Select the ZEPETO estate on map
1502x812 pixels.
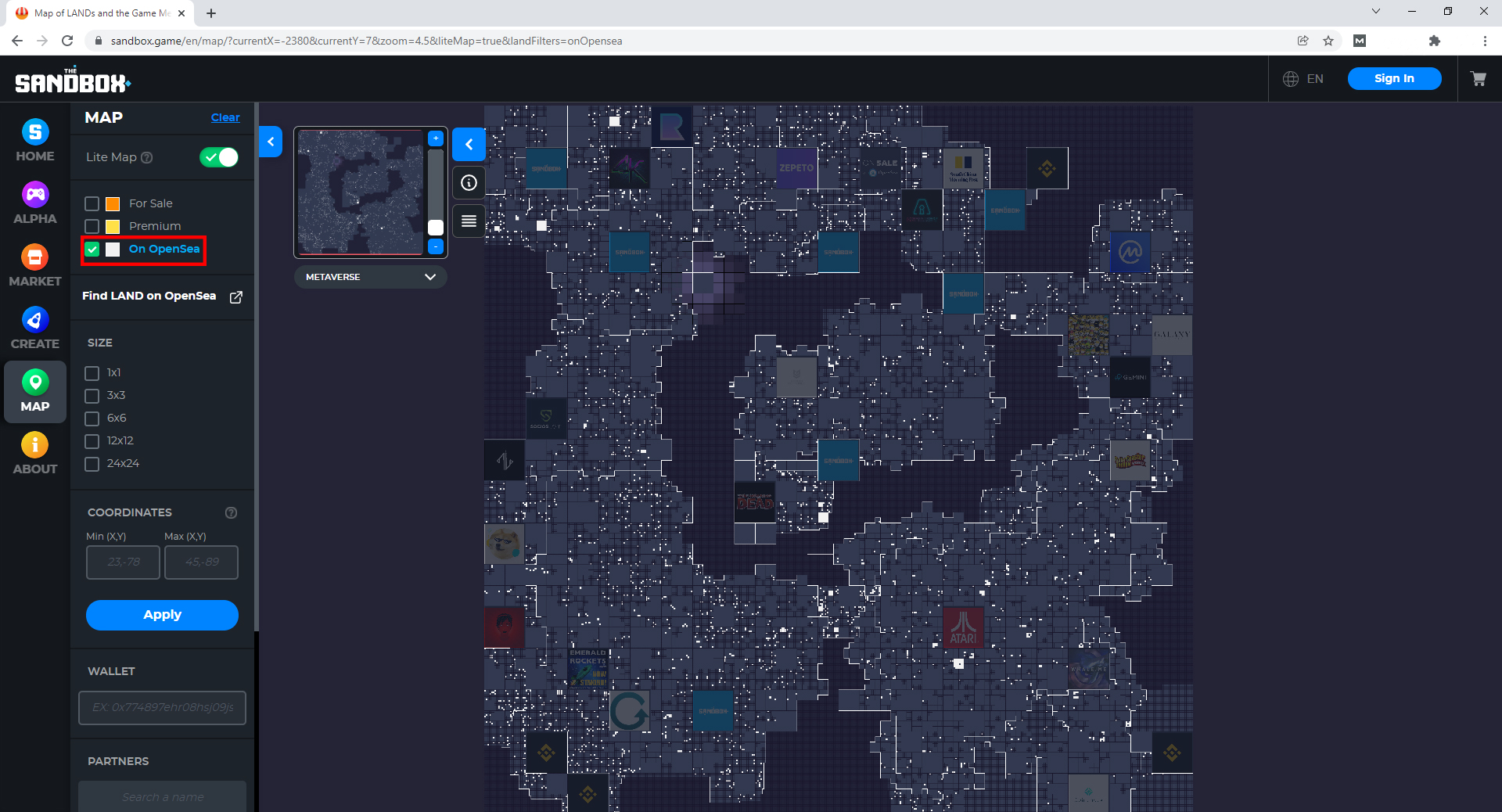click(x=796, y=167)
